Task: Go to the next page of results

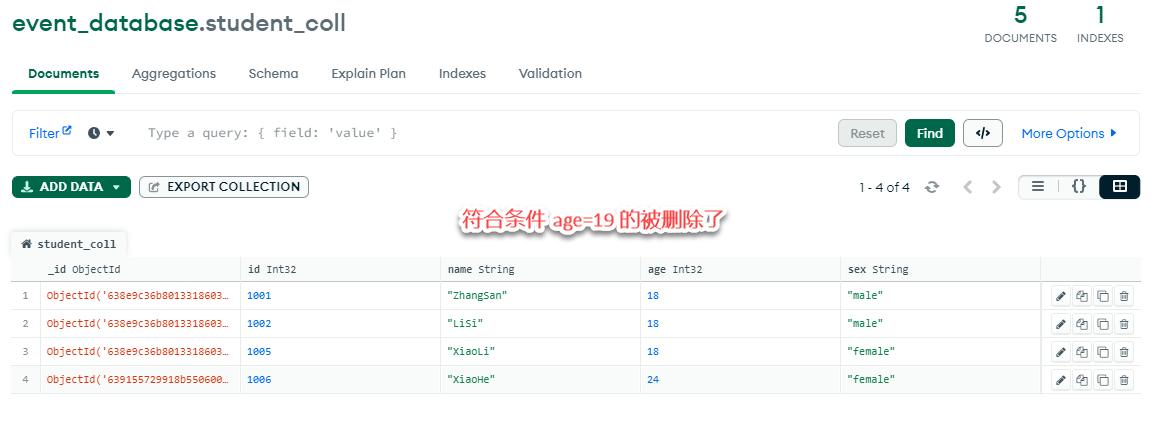Action: (x=996, y=187)
